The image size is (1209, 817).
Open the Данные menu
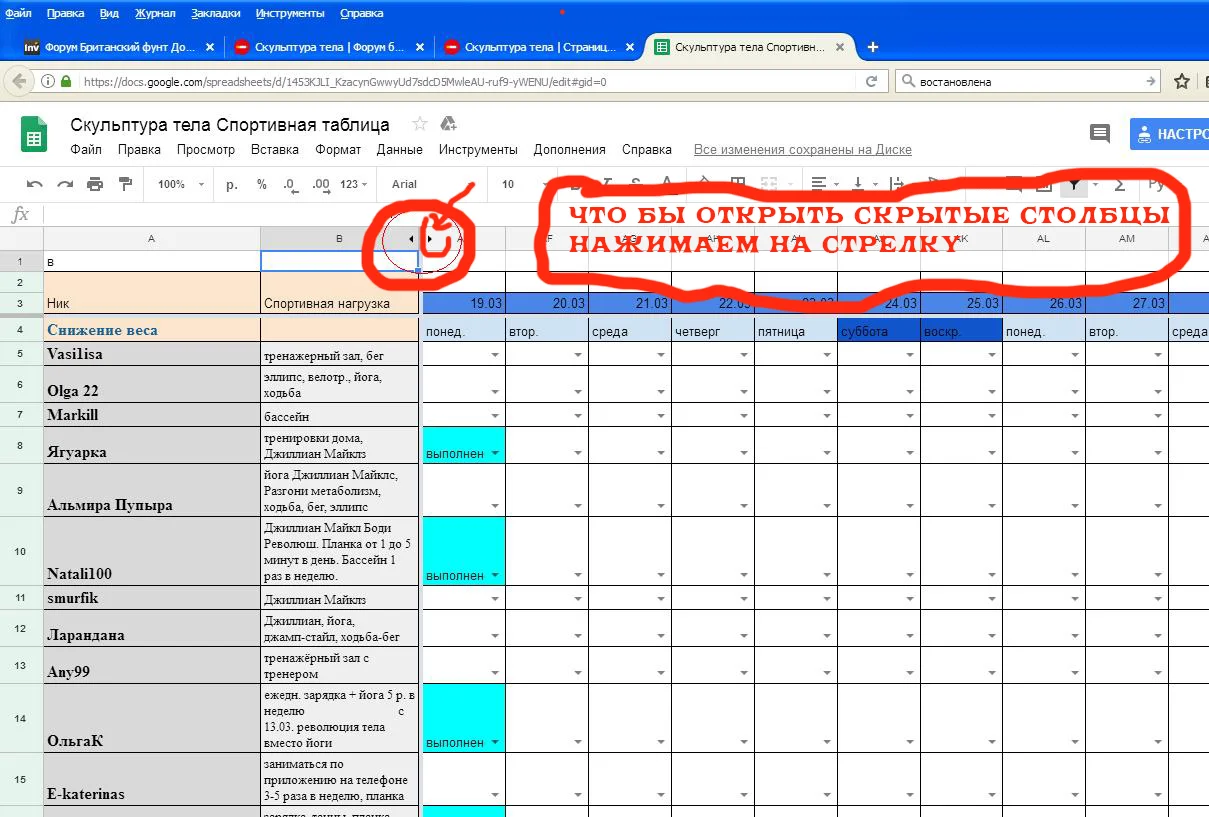coord(399,149)
